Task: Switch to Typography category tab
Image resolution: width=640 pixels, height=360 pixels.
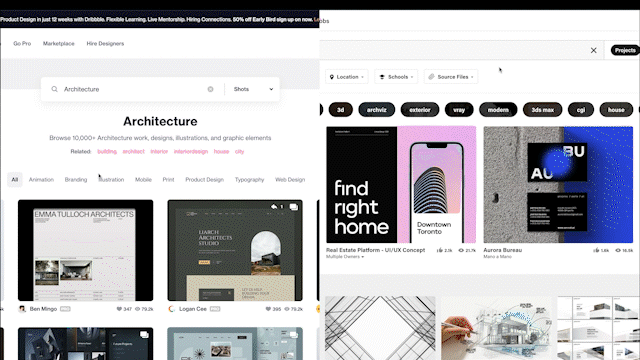Action: point(249,180)
